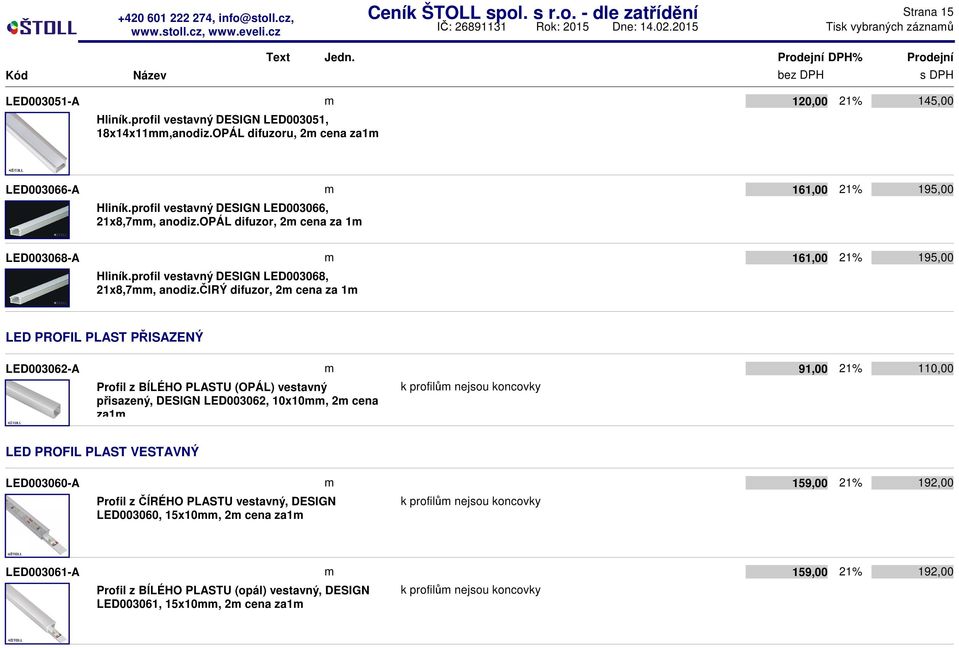
Task: Click the Název column header
Action: (149, 75)
